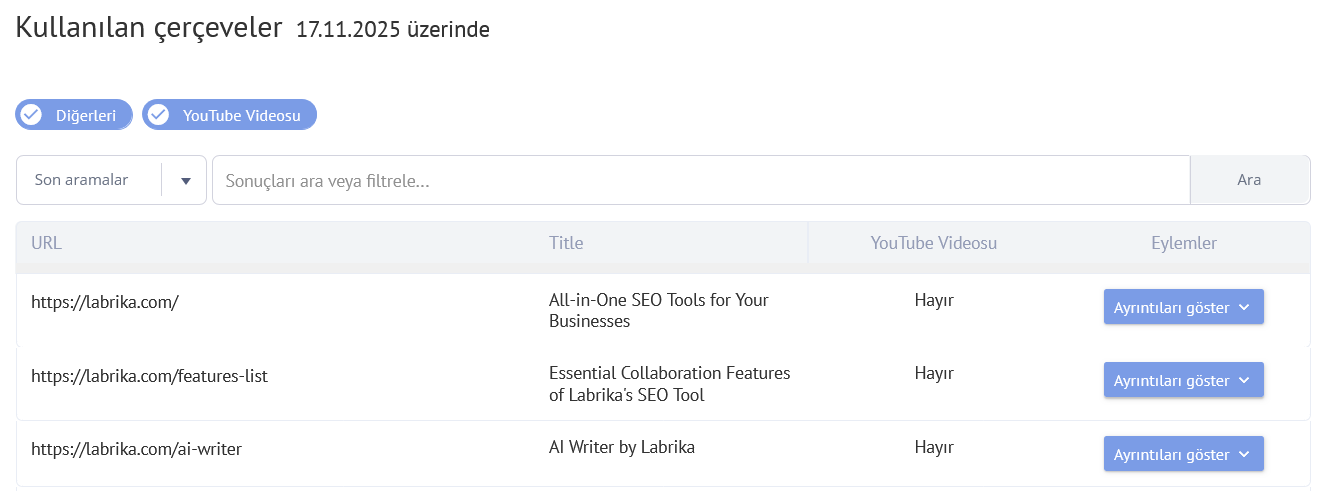1326x491 pixels.
Task: Click chevron icon in first Ayrıntıları göster button
Action: (1244, 307)
